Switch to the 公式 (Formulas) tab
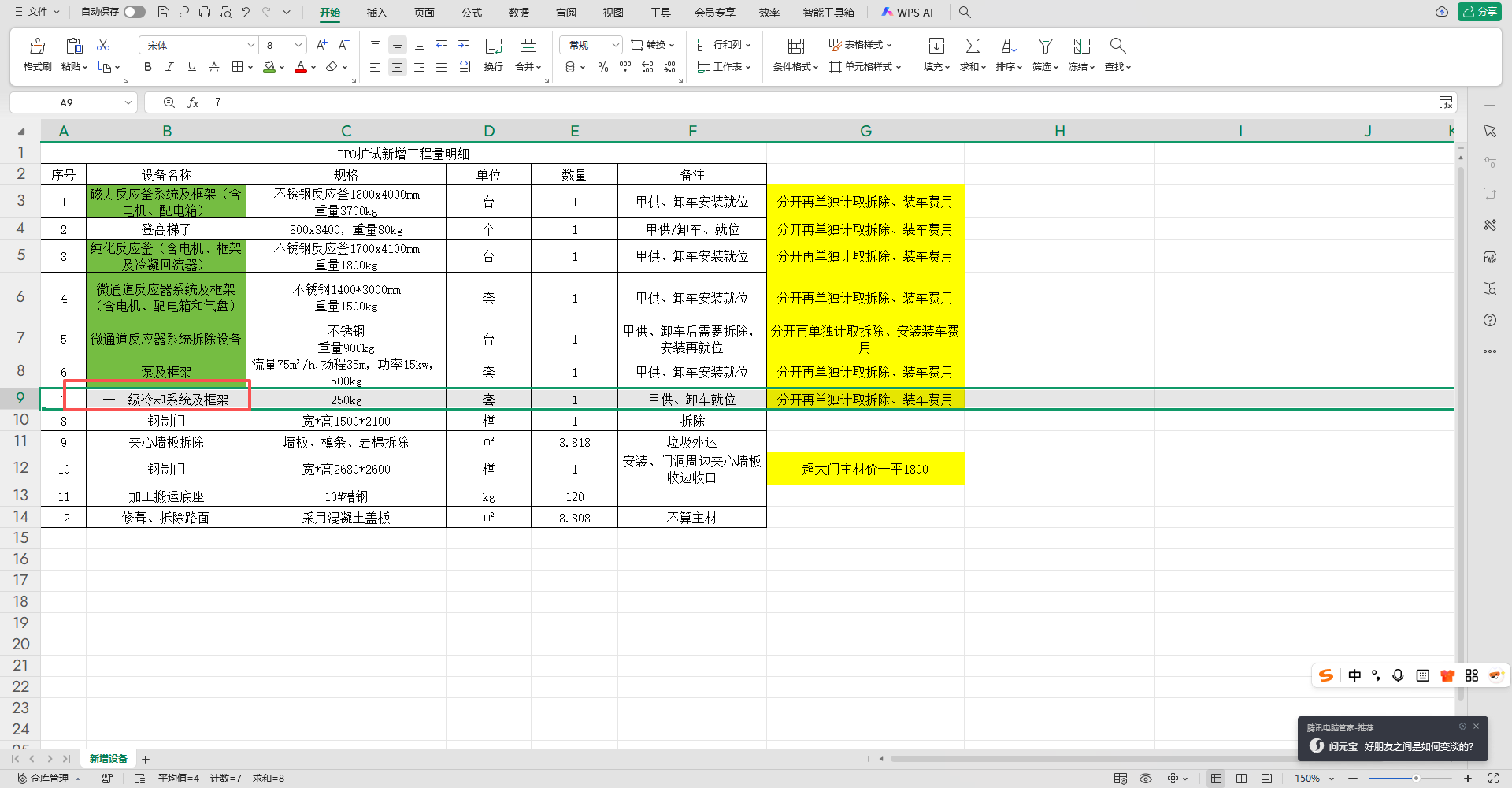1512x788 pixels. pyautogui.click(x=472, y=13)
